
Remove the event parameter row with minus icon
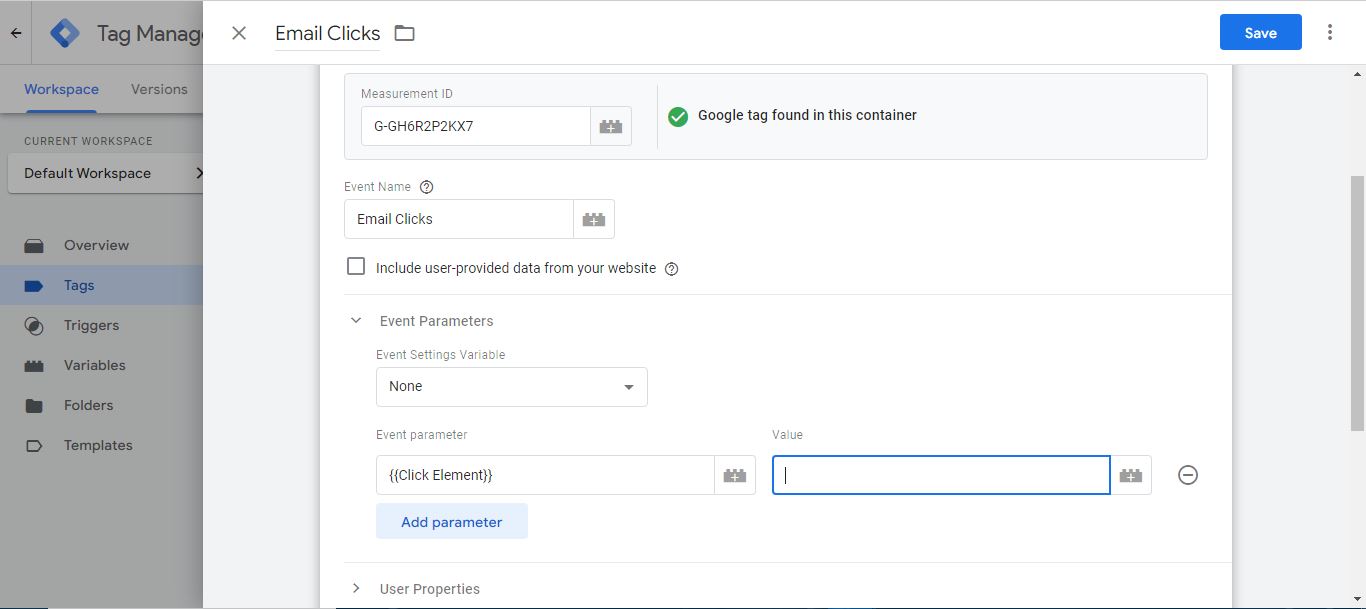(1188, 476)
